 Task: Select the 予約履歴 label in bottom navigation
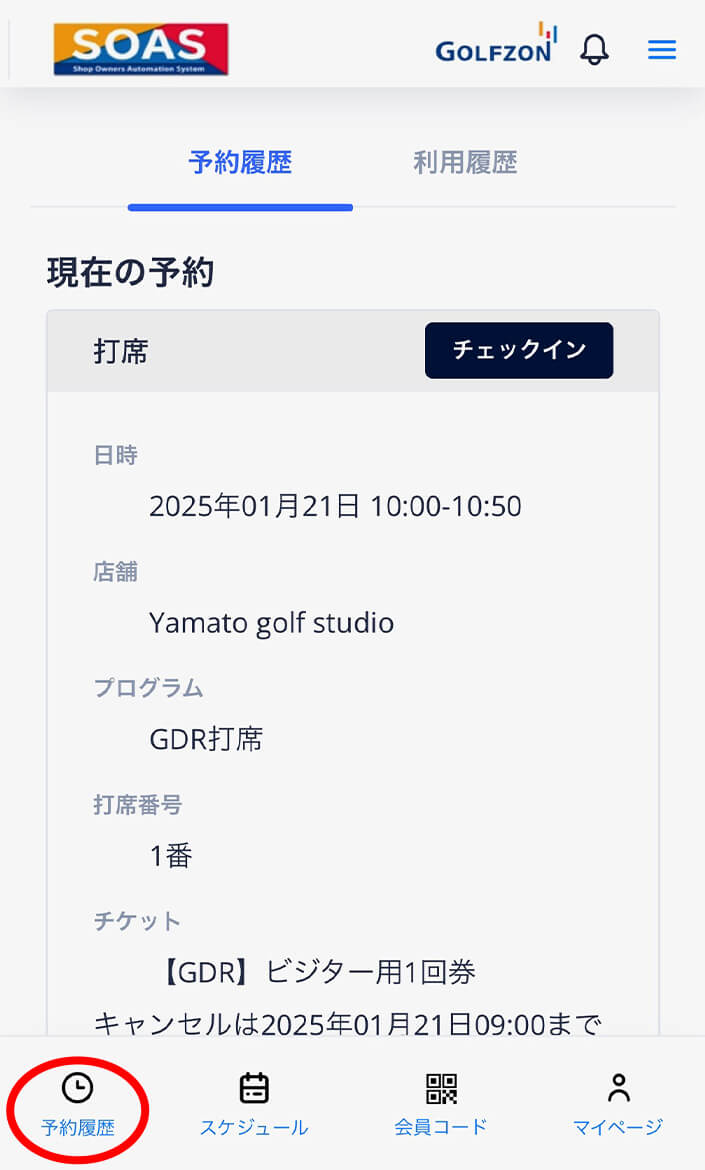(x=78, y=1127)
